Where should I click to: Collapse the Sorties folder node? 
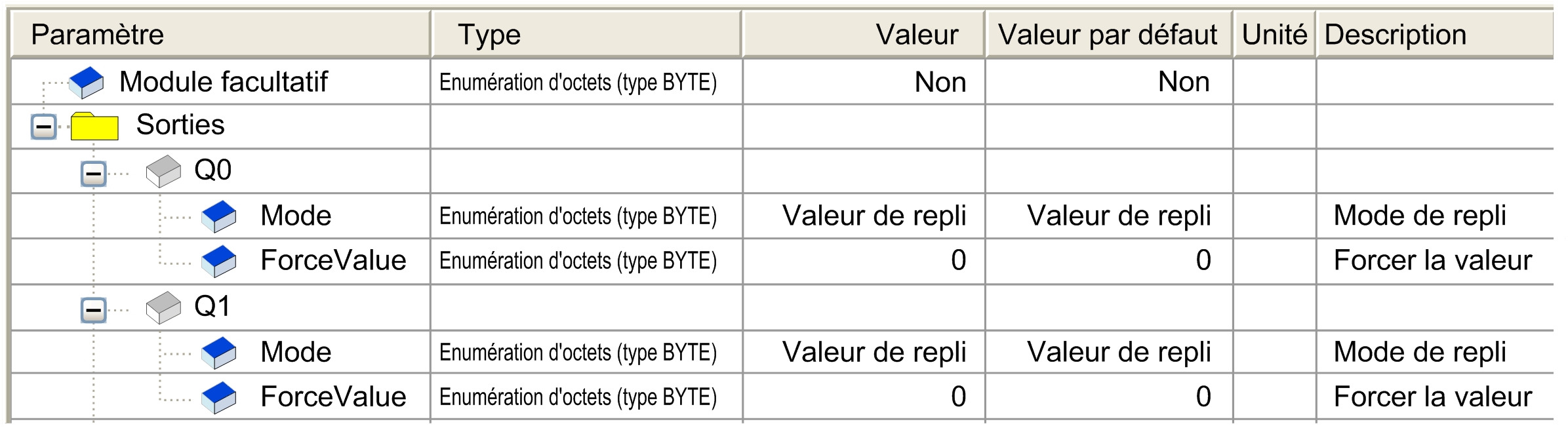(x=44, y=126)
